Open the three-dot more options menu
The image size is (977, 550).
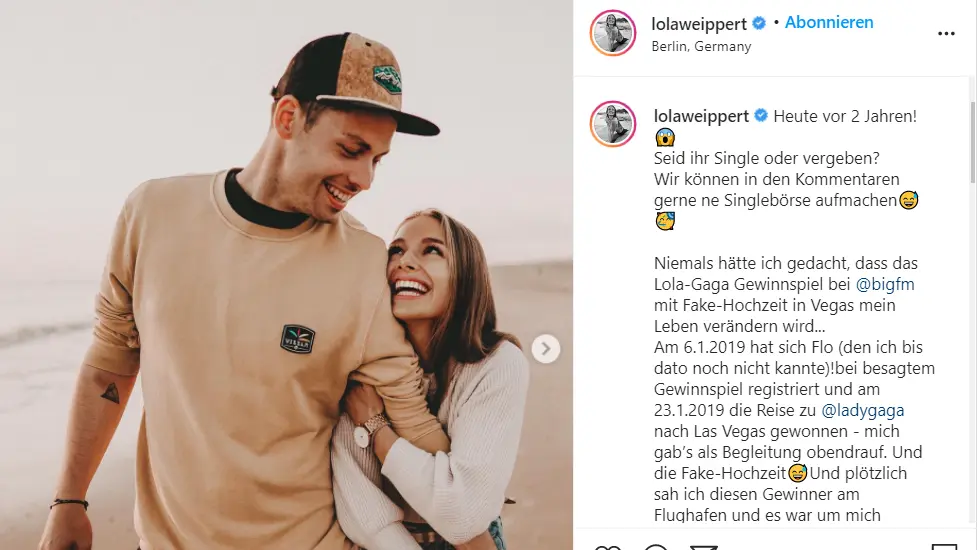pyautogui.click(x=946, y=34)
